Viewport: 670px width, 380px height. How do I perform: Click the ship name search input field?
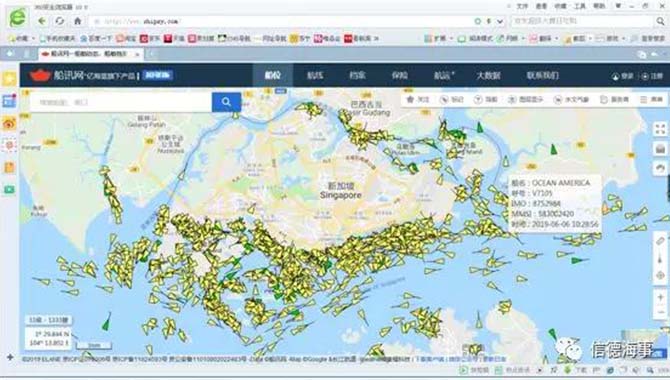point(121,102)
